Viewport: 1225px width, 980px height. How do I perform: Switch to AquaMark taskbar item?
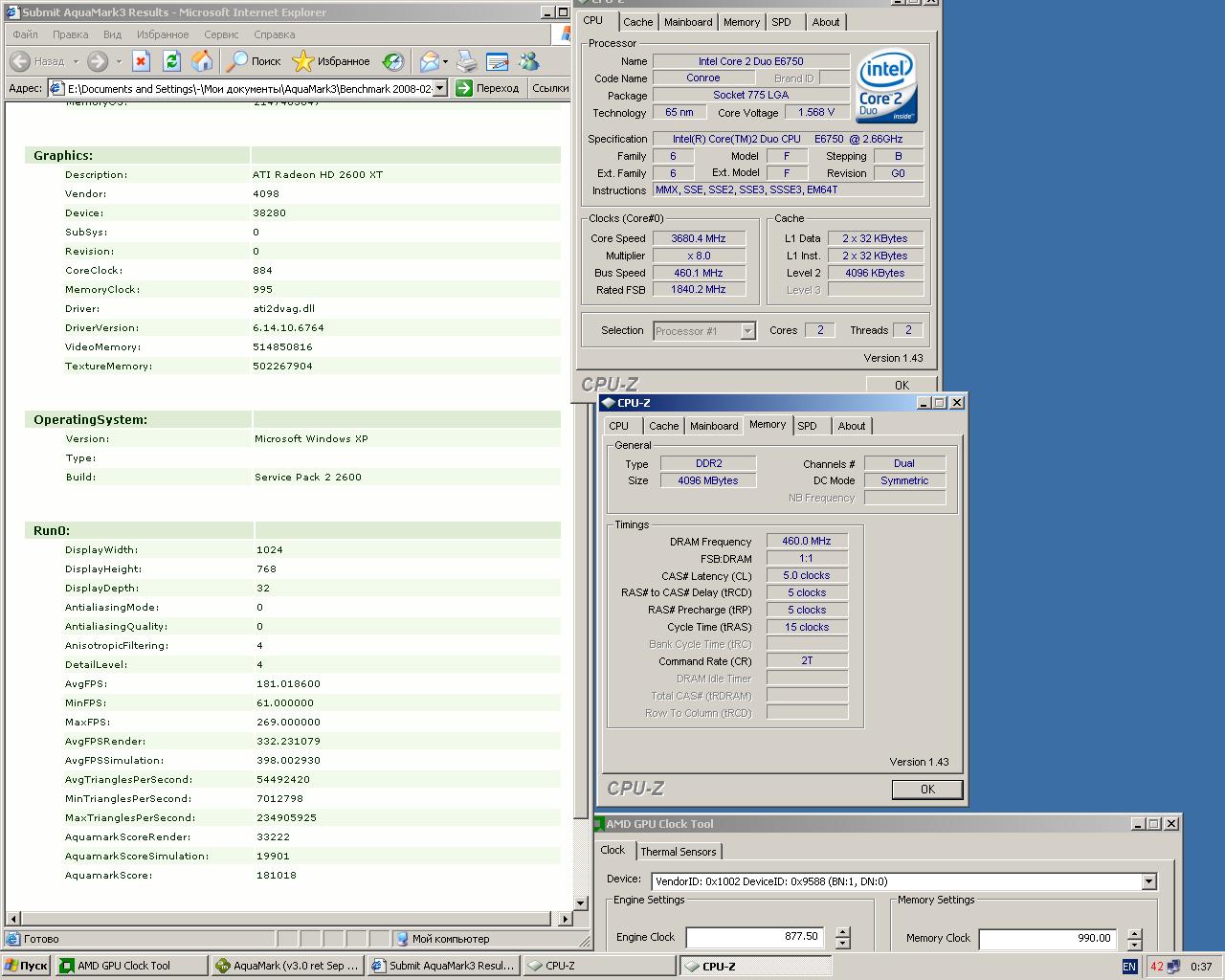pos(288,966)
